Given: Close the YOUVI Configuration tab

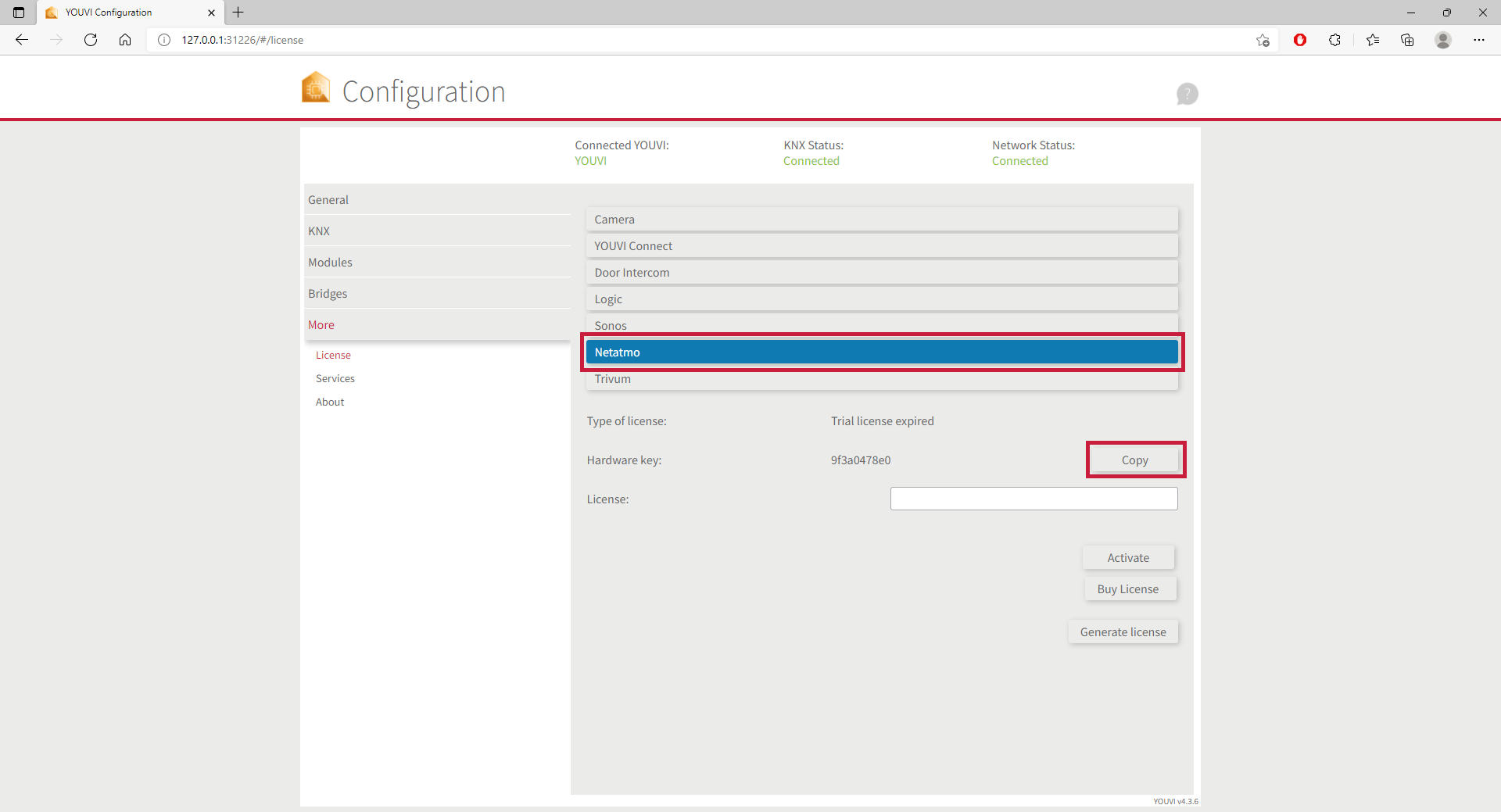Looking at the screenshot, I should tap(211, 13).
